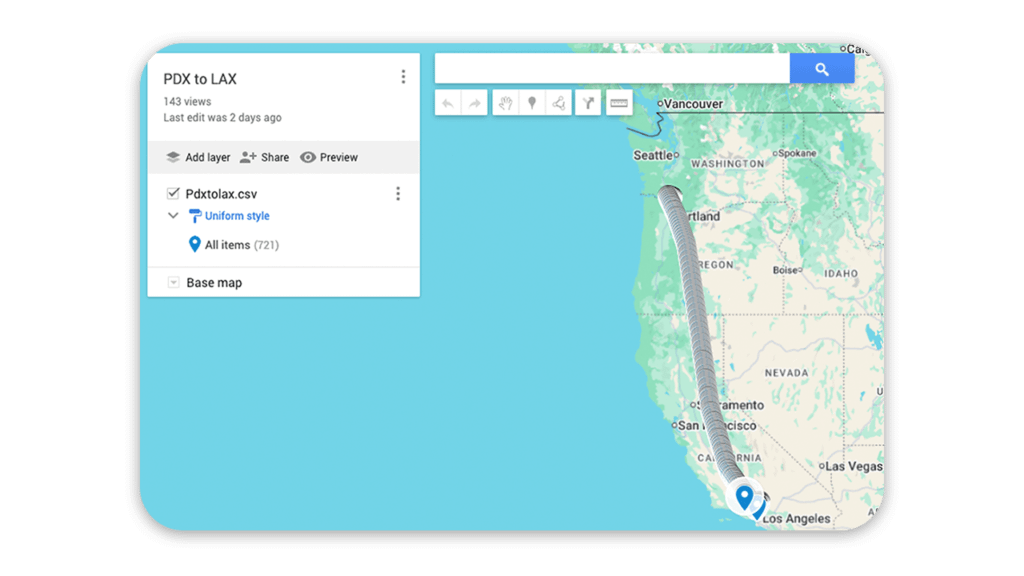Image resolution: width=1024 pixels, height=576 pixels.
Task: Click Last edit was 2 days ago
Action: click(223, 118)
